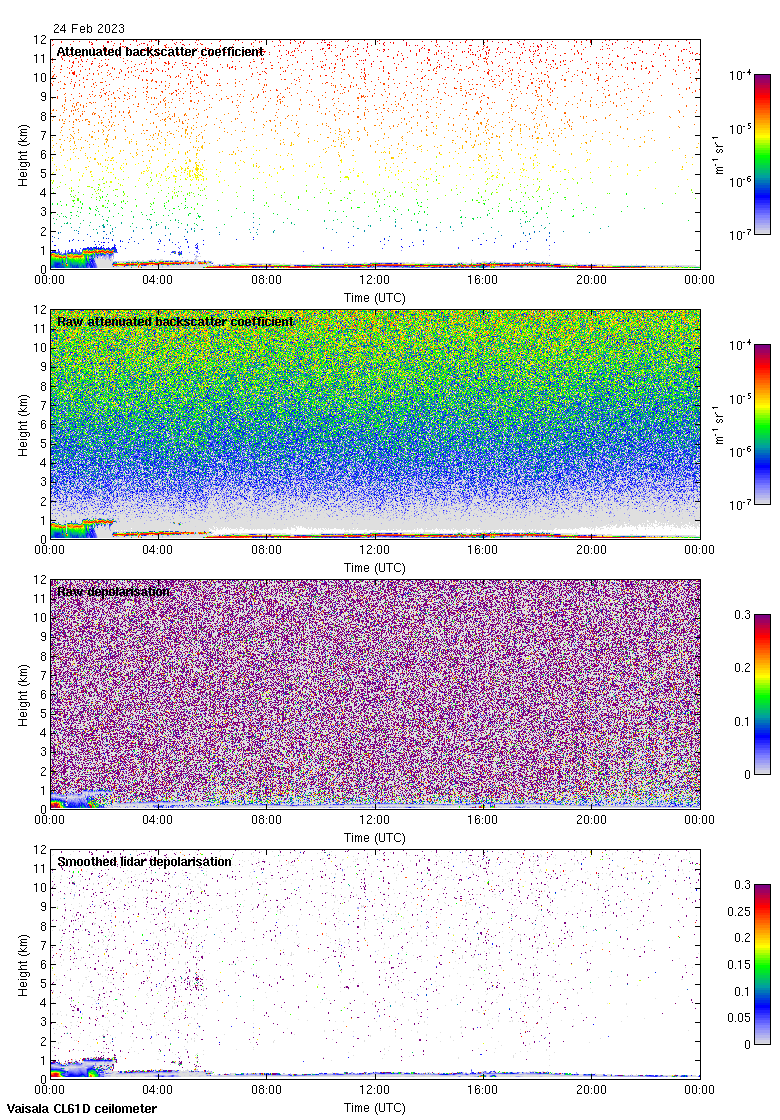780x1120 pixels.
Task: Click the 0.05 value on smoothed depolarisation colorbar
Action: [x=739, y=1018]
